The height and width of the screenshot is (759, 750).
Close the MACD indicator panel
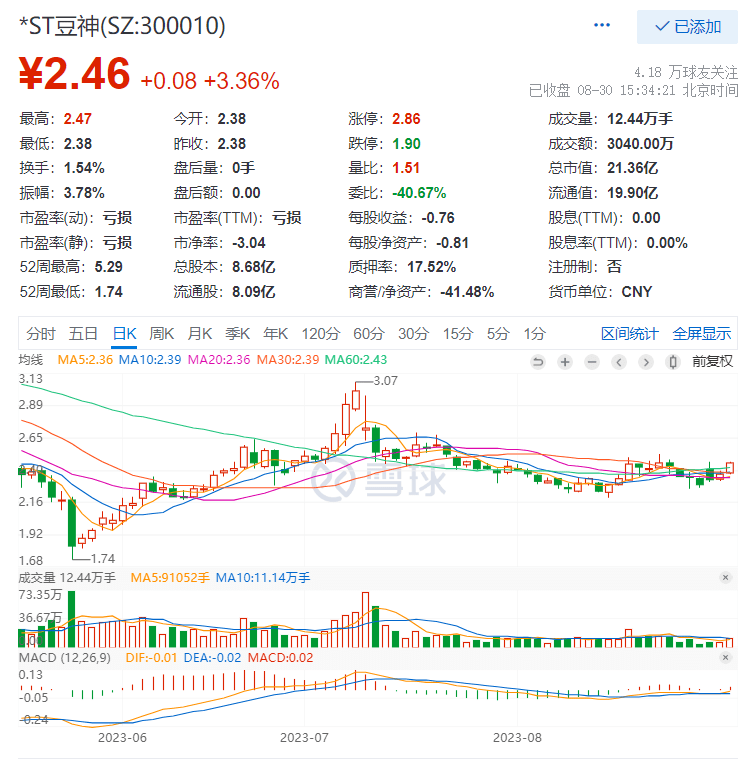pos(726,657)
